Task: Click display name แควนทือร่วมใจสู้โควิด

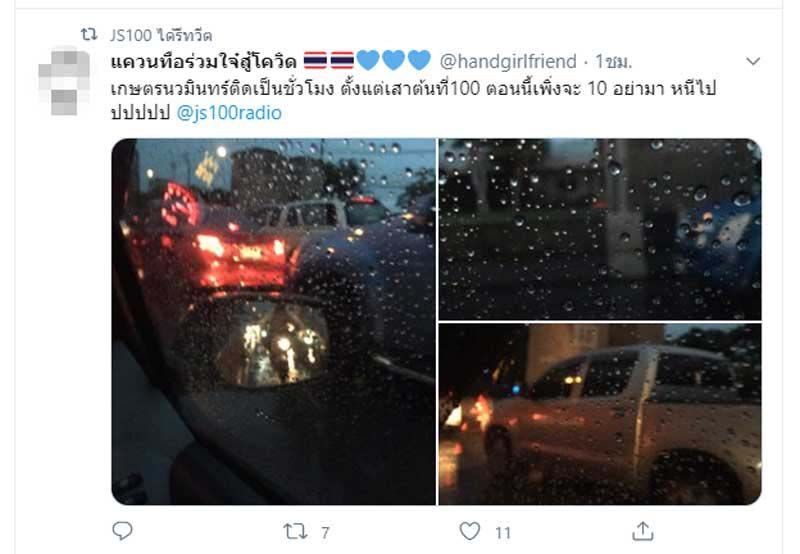Action: (204, 61)
